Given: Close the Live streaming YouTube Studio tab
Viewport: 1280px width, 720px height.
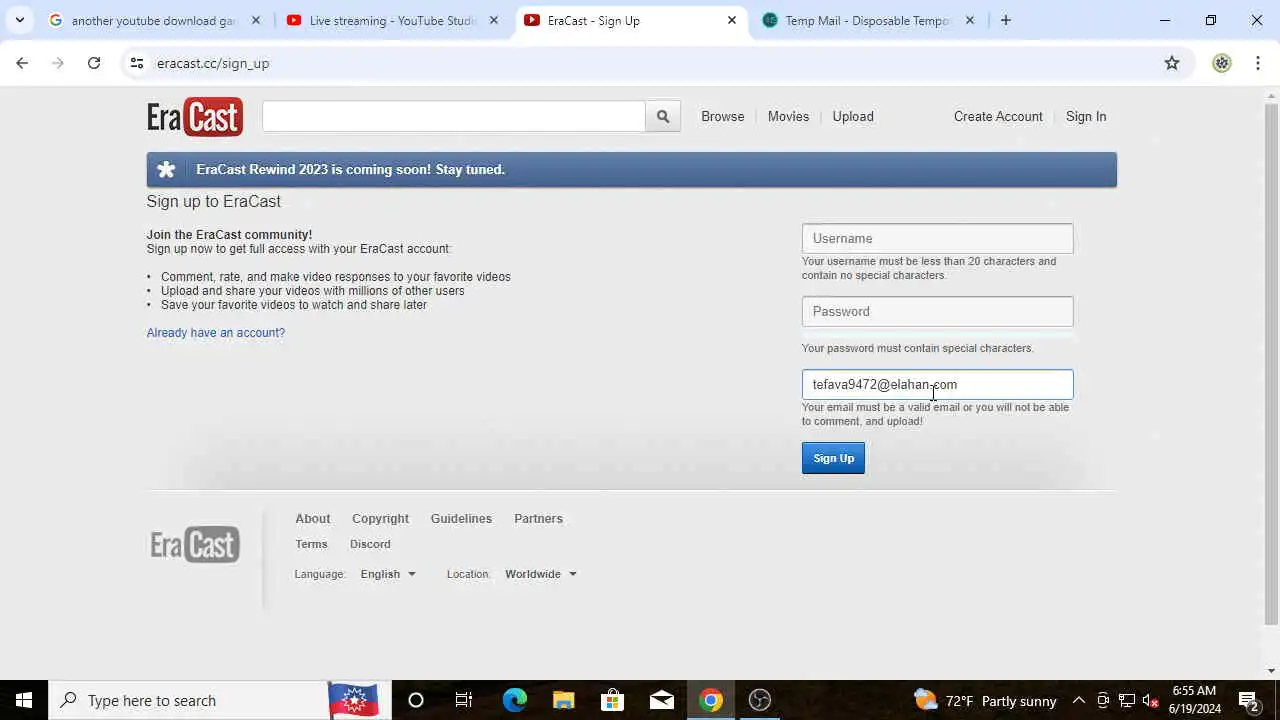Looking at the screenshot, I should pos(493,20).
